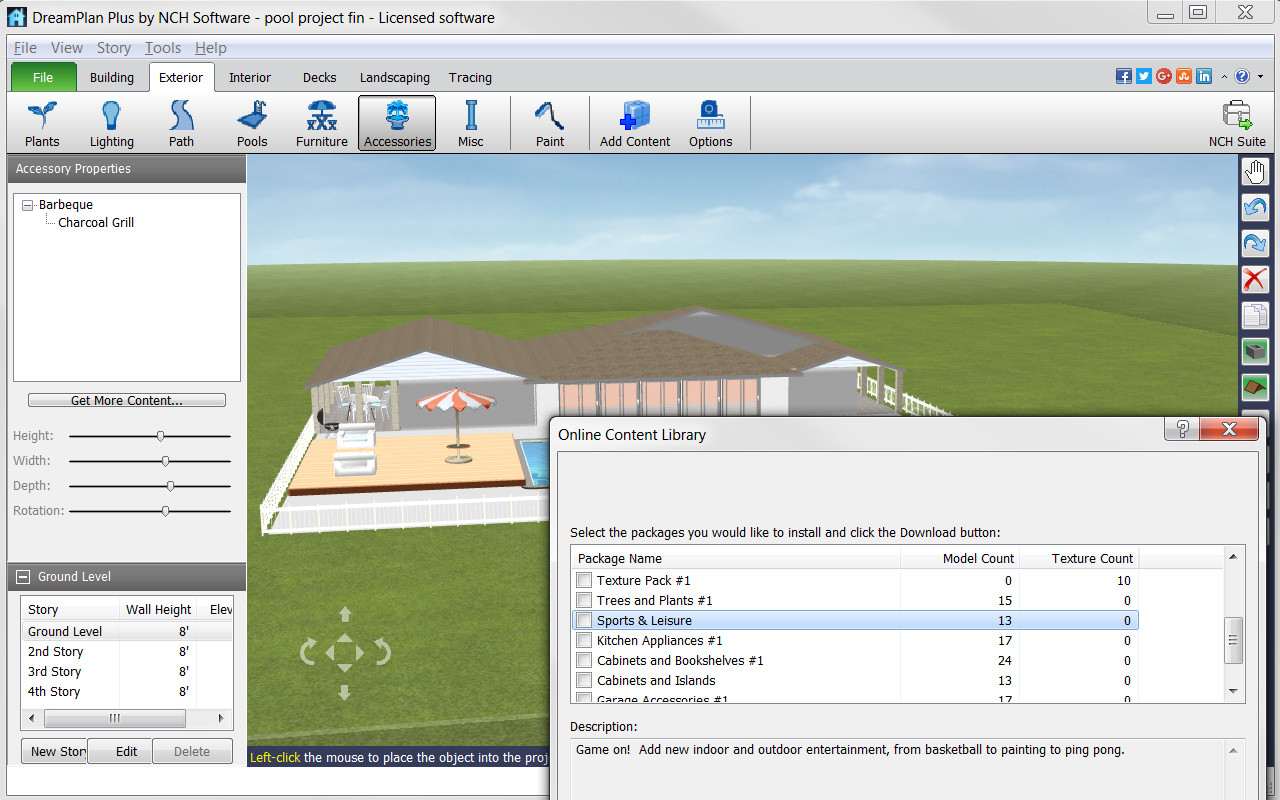Click the New Story button

(x=54, y=751)
